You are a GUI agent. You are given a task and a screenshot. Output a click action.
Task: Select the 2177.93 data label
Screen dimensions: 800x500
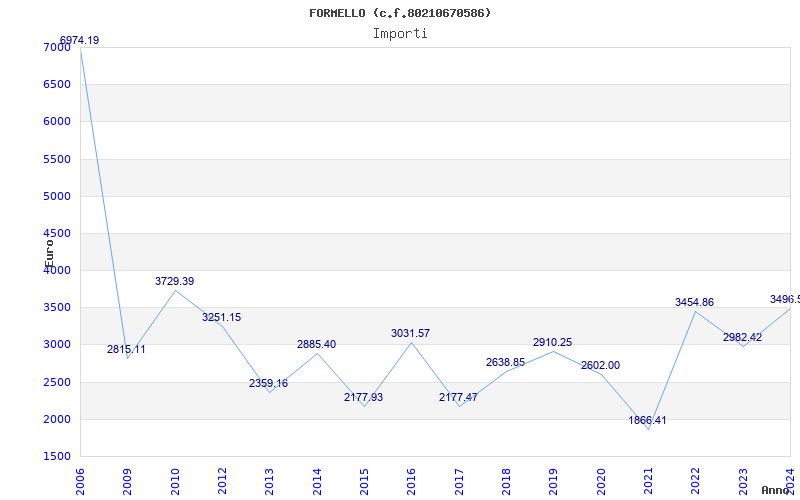(363, 397)
